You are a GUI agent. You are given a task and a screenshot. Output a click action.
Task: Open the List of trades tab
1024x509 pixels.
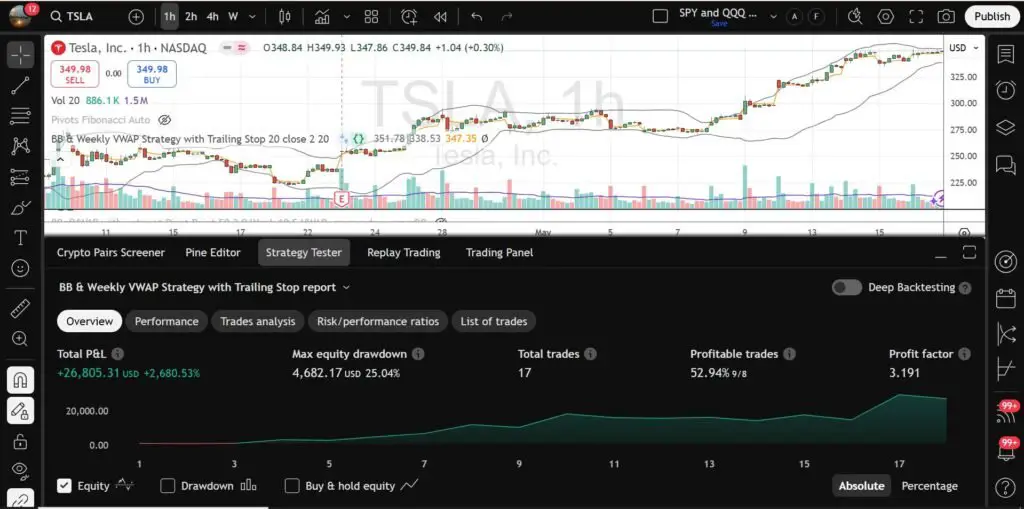point(494,321)
